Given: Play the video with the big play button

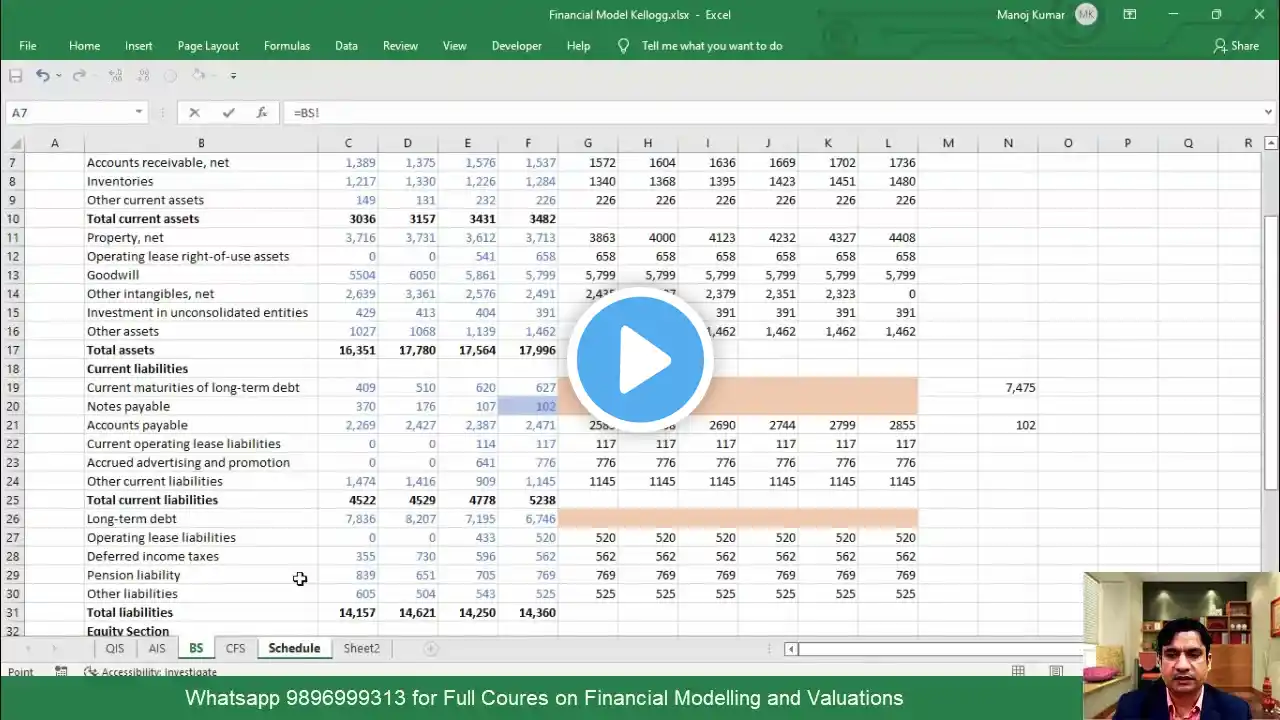Looking at the screenshot, I should coord(640,359).
